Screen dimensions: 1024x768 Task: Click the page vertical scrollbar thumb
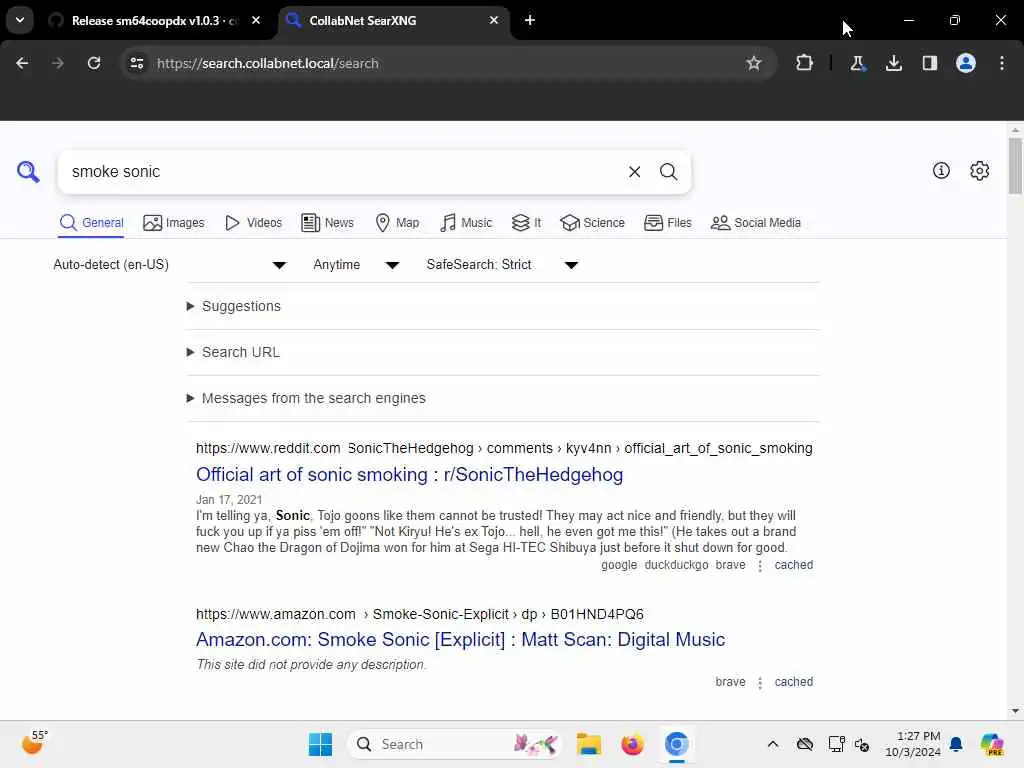pos(1015,165)
